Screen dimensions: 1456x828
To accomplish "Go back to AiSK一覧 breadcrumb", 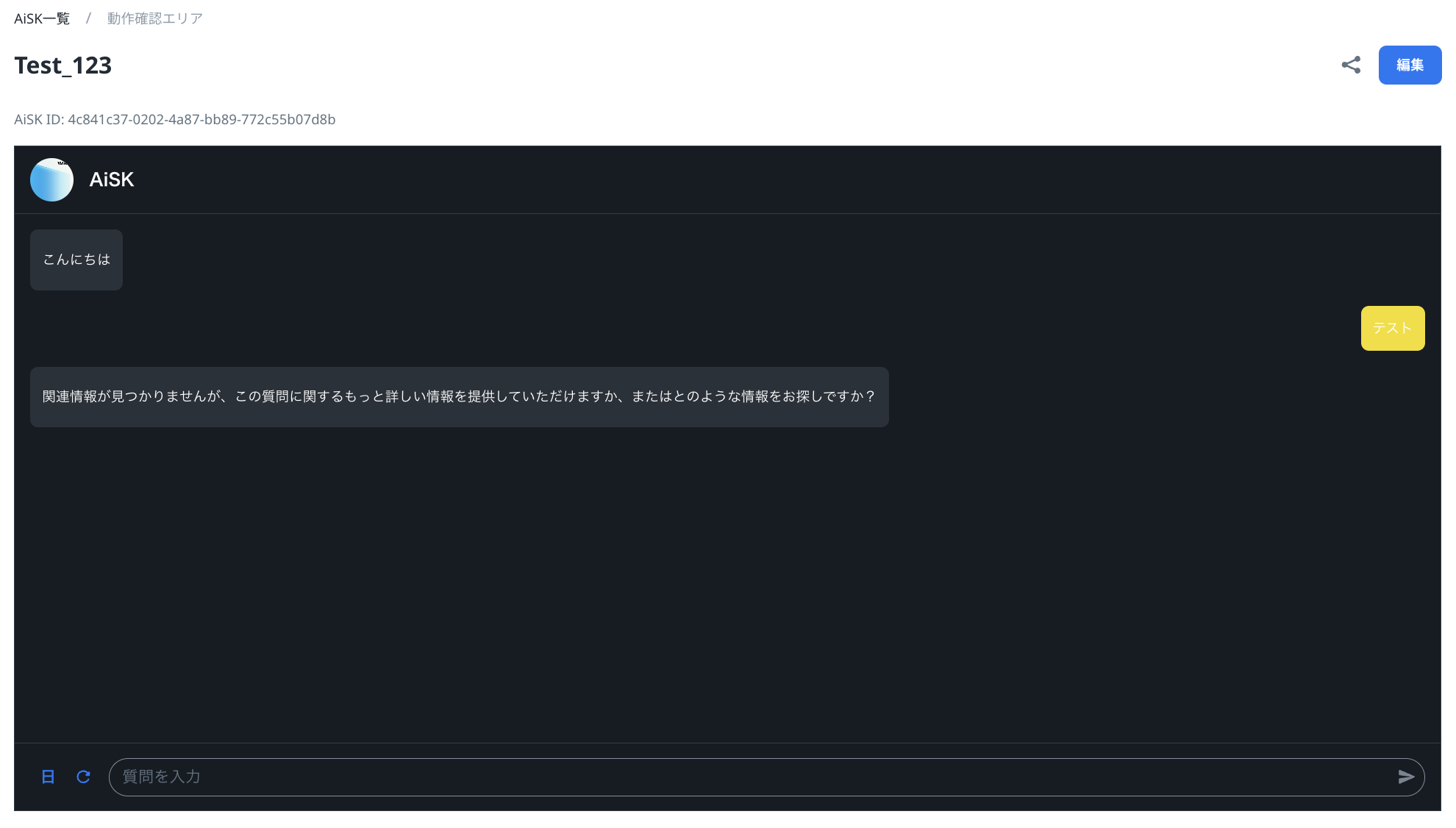I will [42, 18].
